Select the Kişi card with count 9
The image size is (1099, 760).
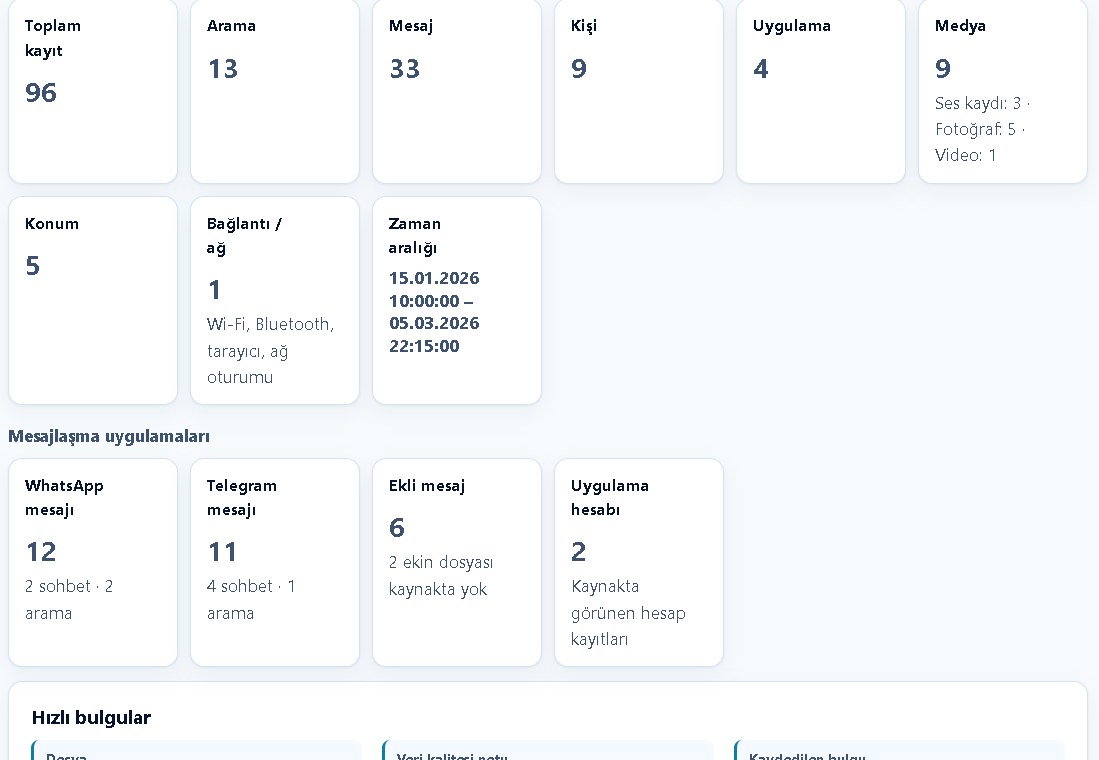pos(639,90)
